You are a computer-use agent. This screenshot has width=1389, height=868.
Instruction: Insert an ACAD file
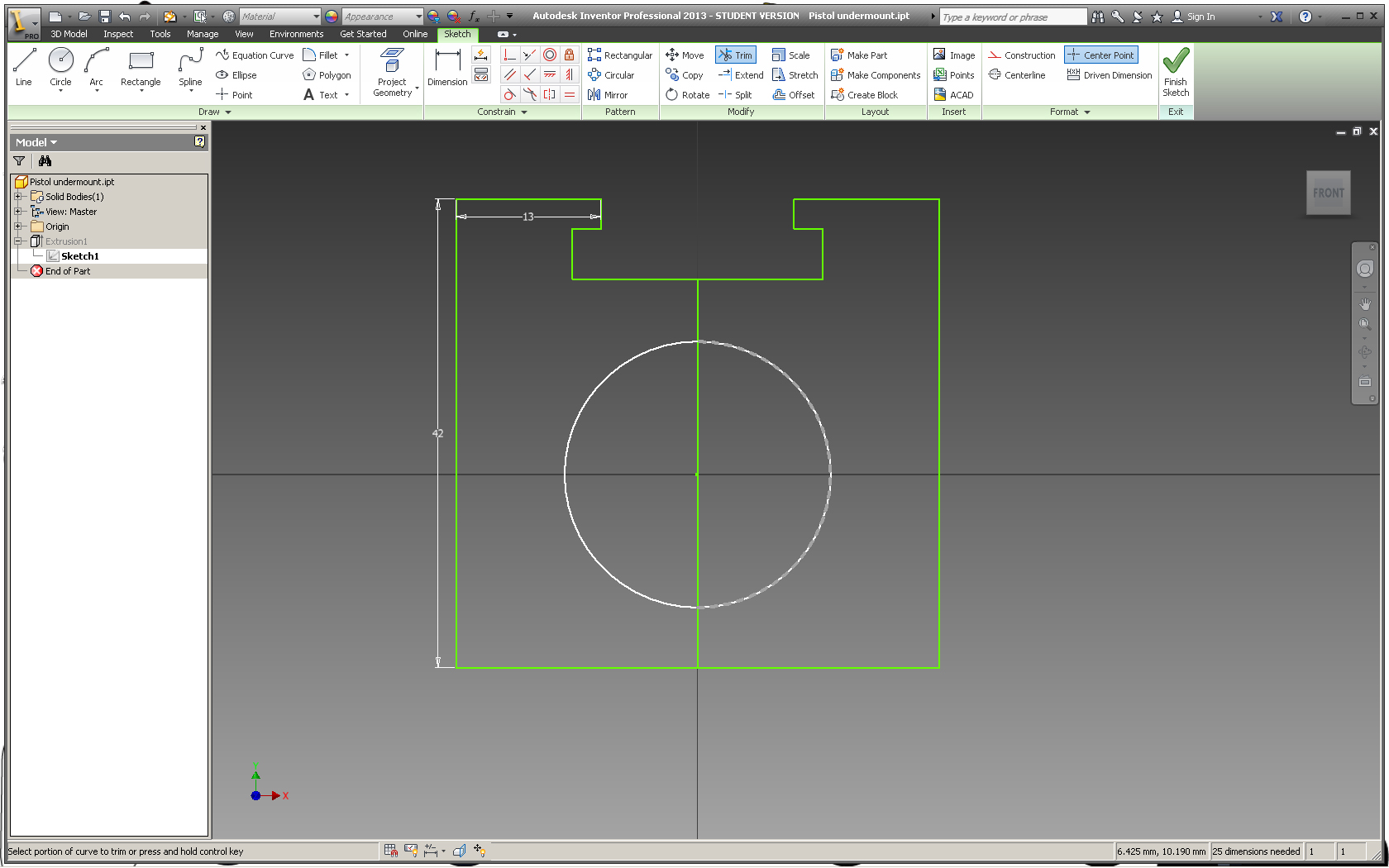click(x=953, y=95)
